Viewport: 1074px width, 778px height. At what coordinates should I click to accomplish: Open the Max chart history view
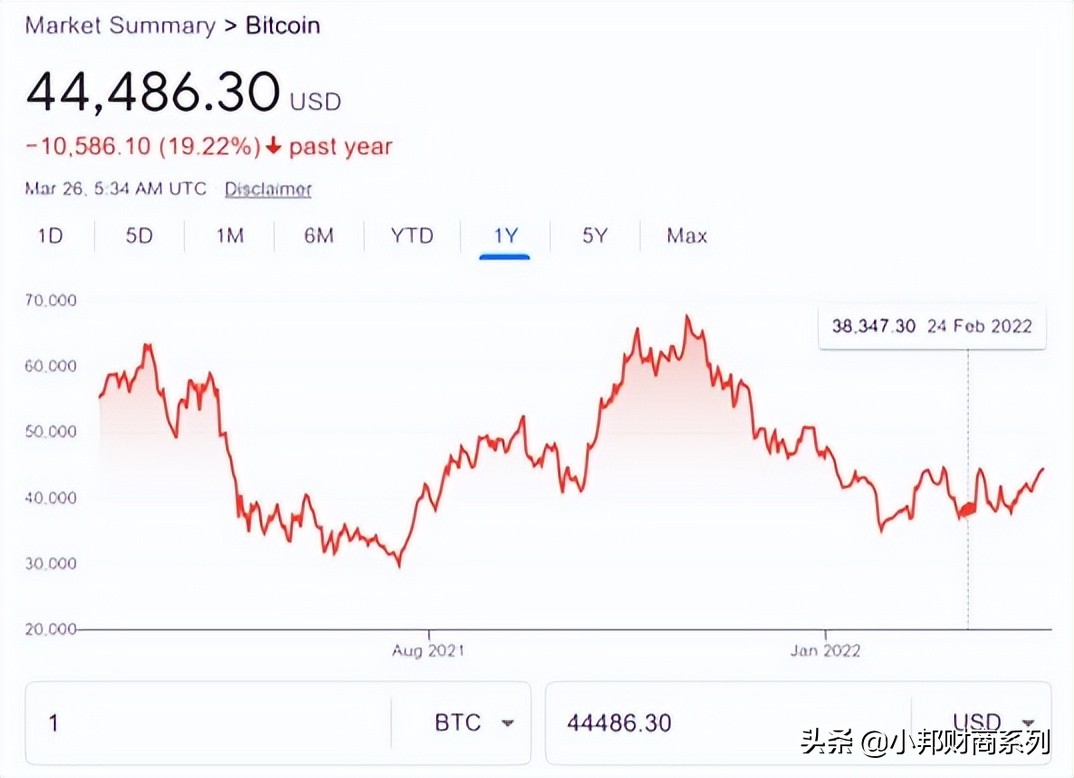pos(687,236)
